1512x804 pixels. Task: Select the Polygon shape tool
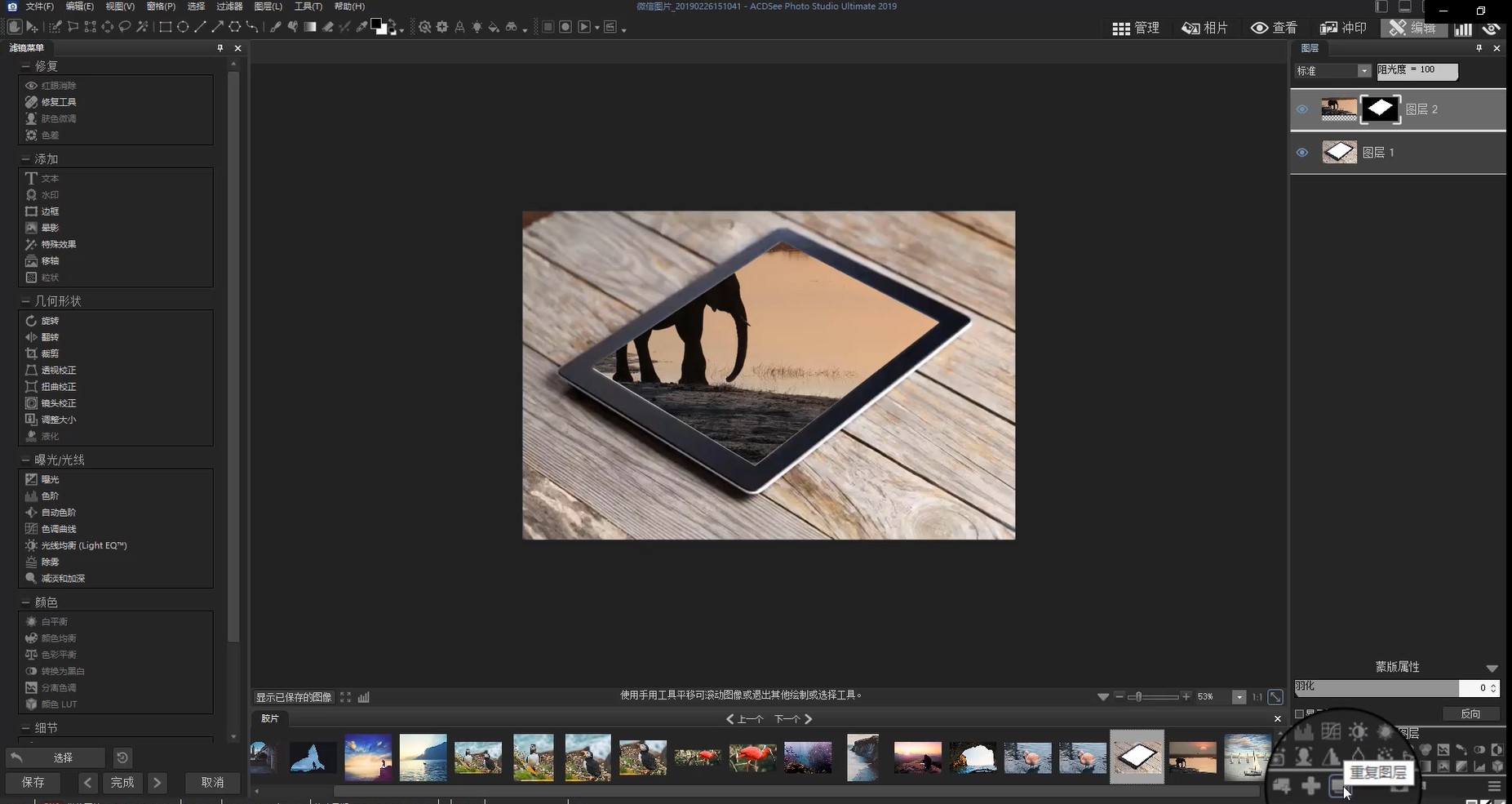coord(234,27)
